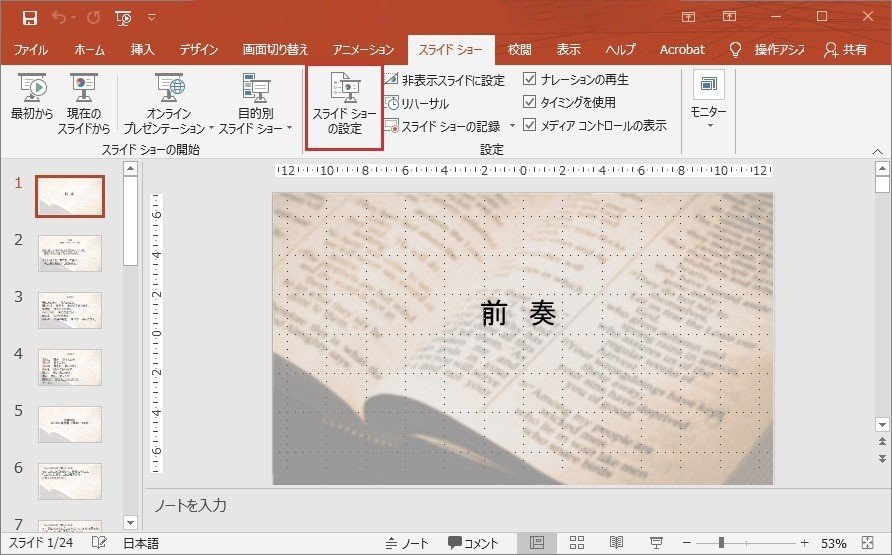The image size is (892, 555).
Task: Click the spell check icon in status bar
Action: (x=99, y=543)
